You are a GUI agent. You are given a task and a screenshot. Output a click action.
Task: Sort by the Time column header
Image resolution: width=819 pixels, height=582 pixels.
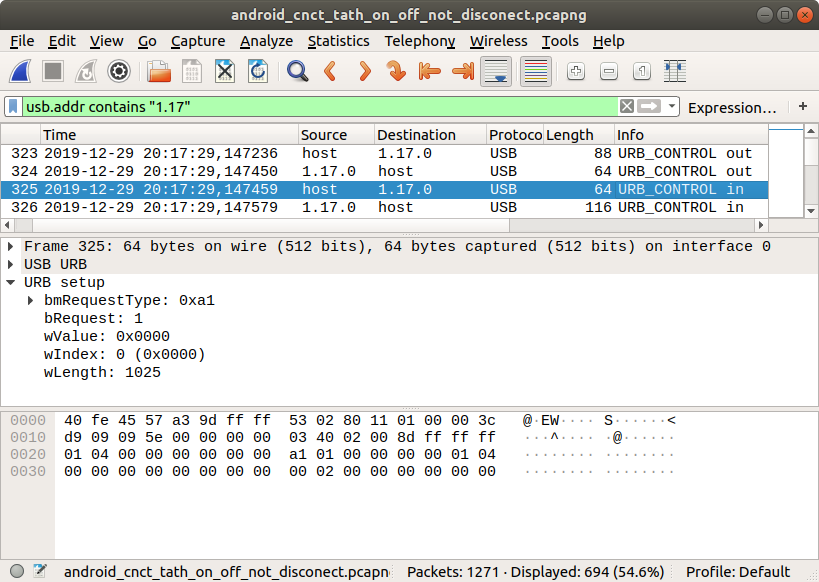169,135
